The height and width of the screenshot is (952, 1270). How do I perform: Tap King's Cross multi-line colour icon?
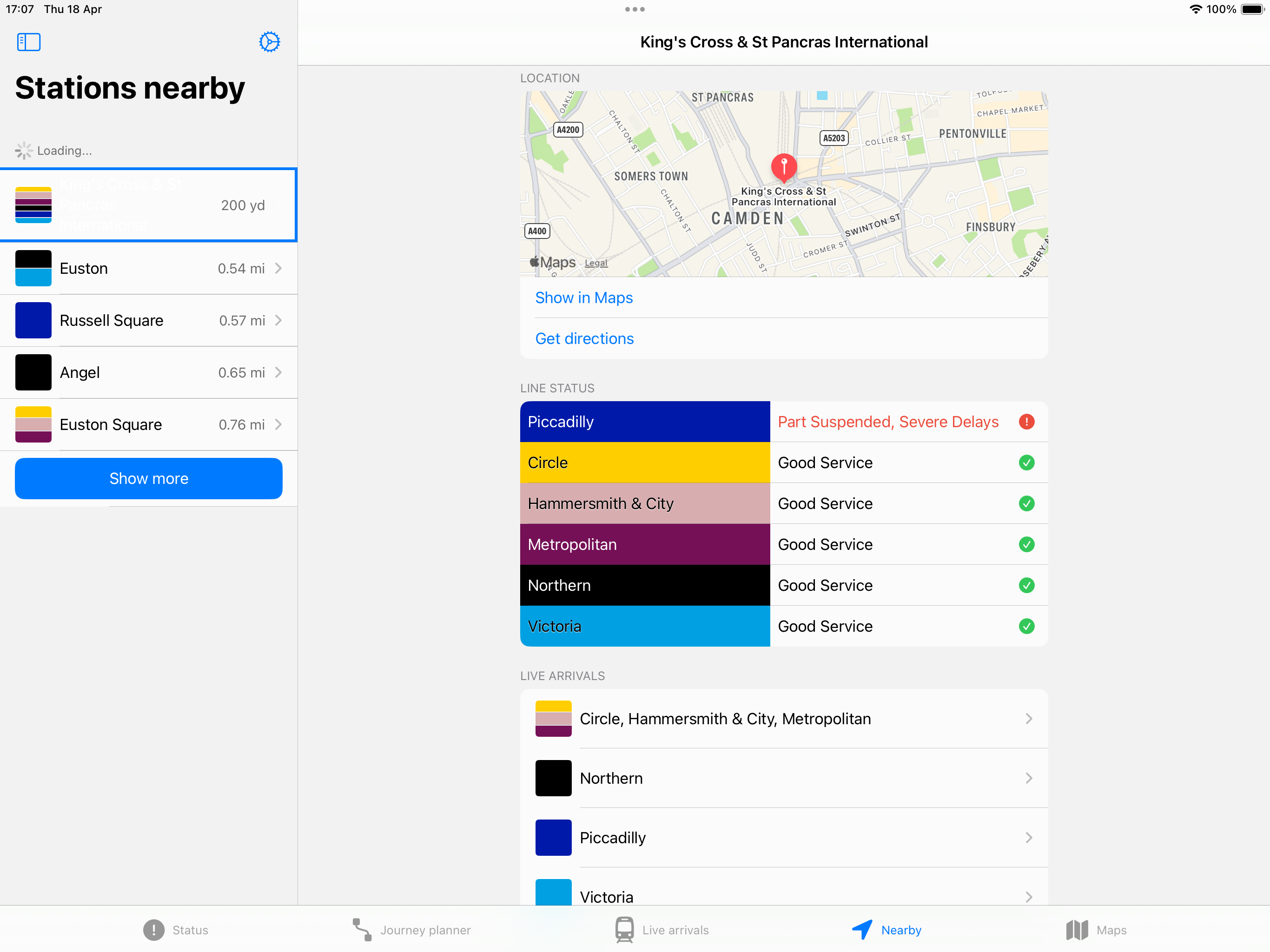click(x=33, y=205)
